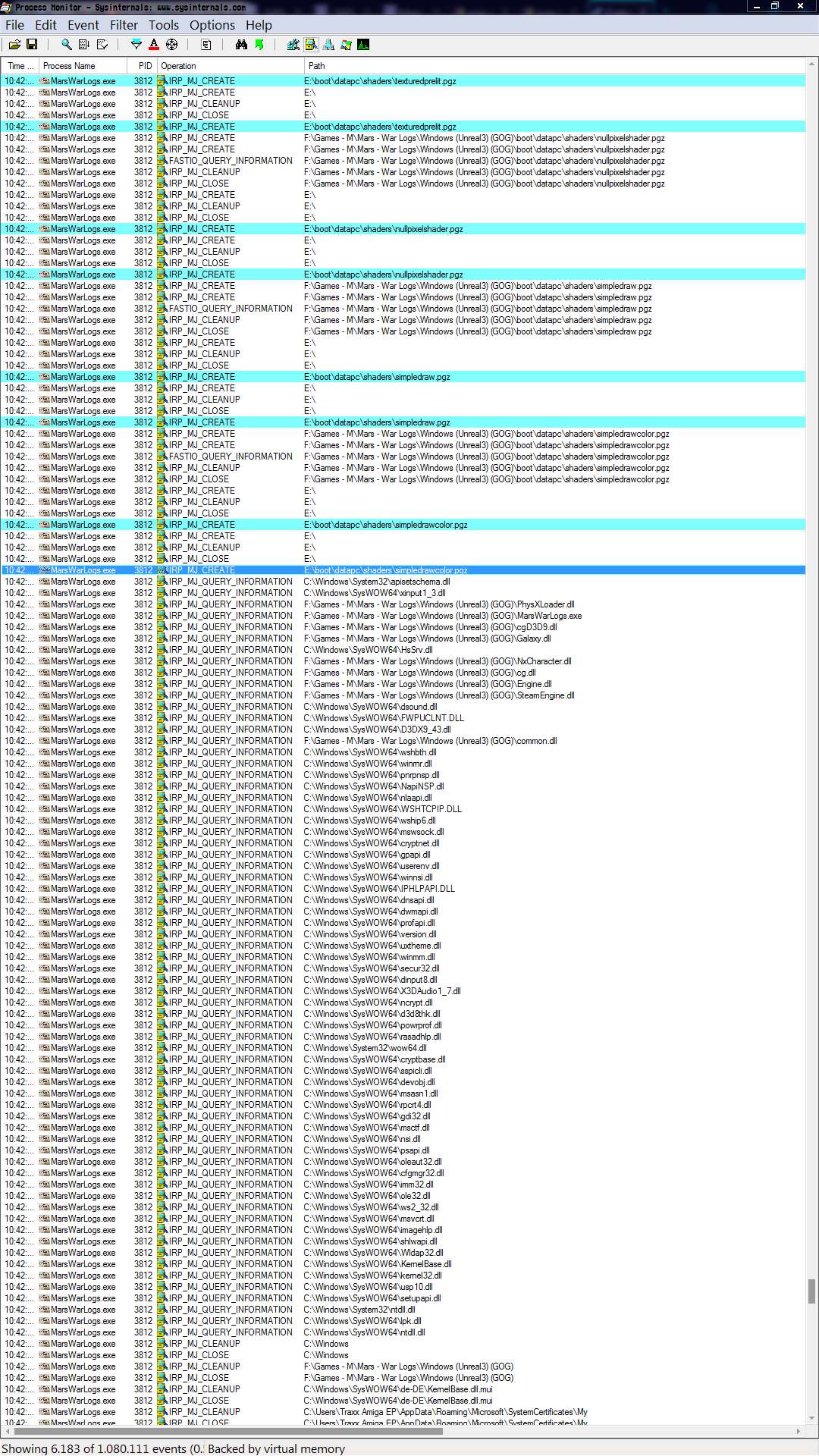Open the Filter menu
Viewport: 819px width, 1456px height.
[124, 25]
